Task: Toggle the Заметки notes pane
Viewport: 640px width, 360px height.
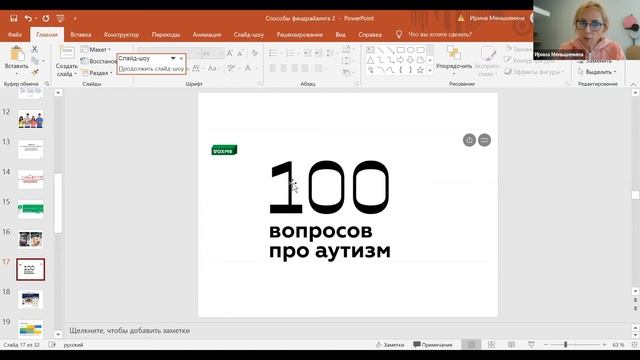Action: point(390,345)
